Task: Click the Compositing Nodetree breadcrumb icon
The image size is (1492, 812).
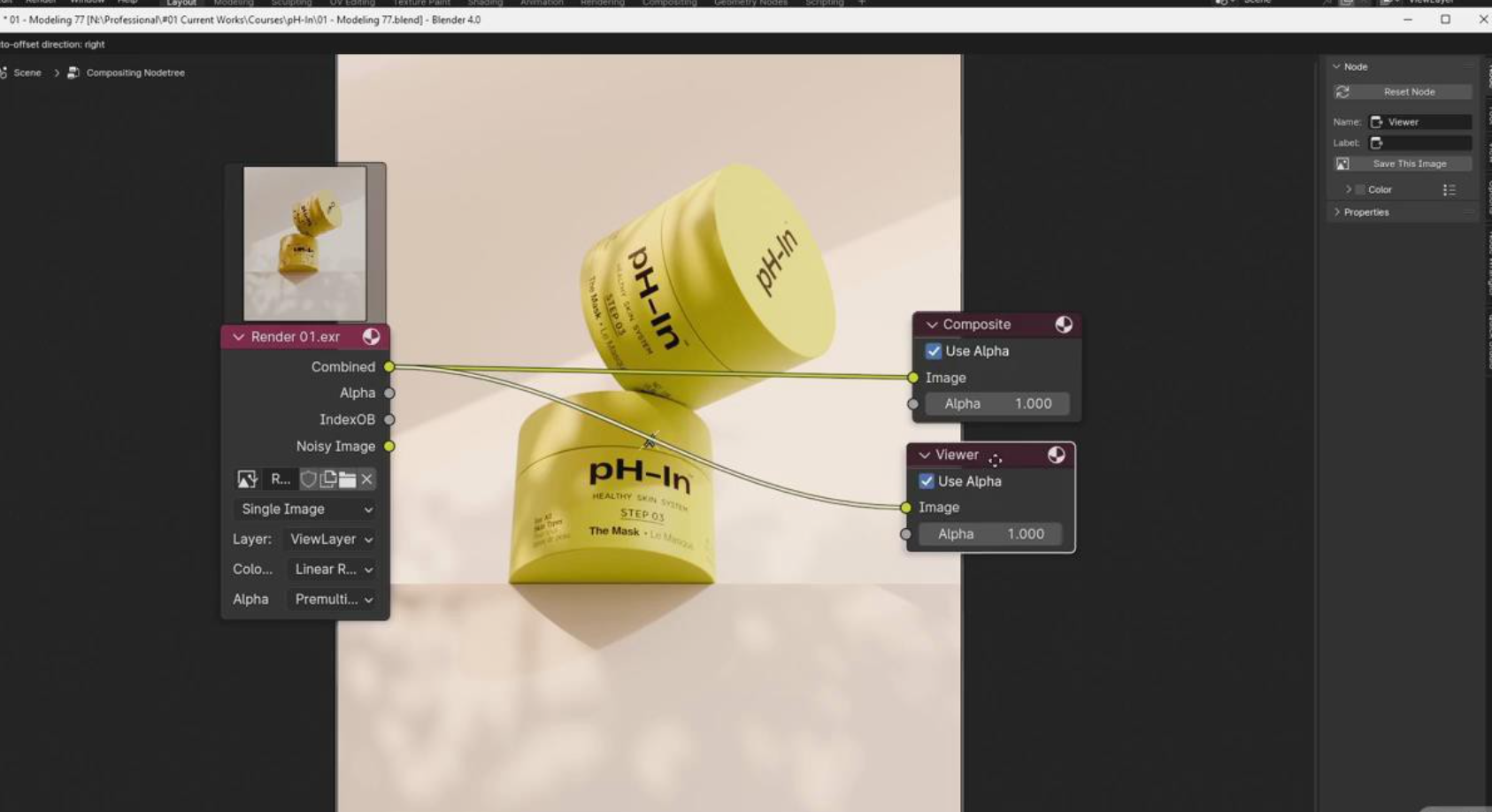Action: click(73, 73)
